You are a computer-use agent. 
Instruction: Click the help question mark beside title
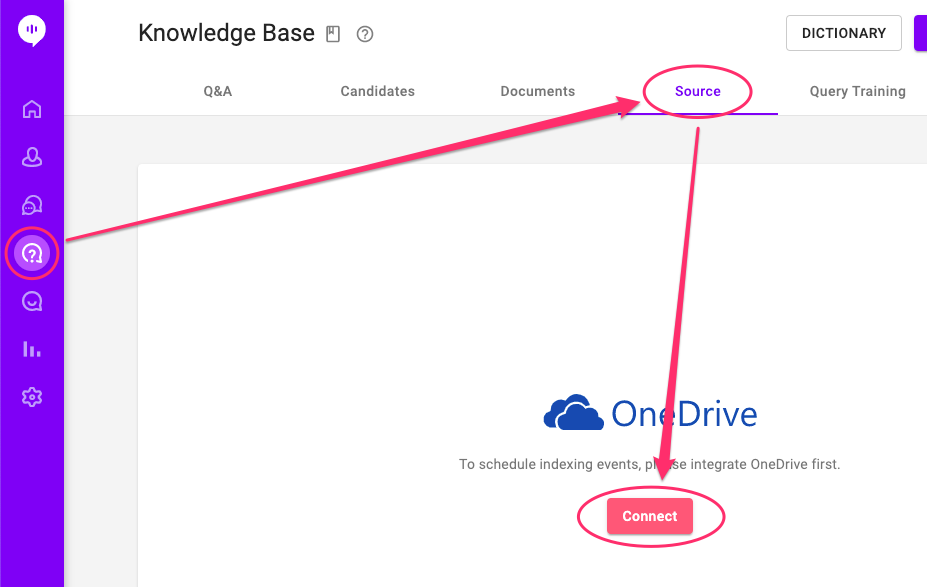tap(365, 34)
